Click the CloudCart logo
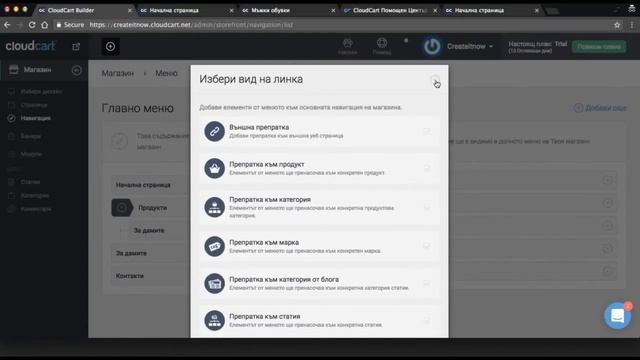 tap(31, 46)
